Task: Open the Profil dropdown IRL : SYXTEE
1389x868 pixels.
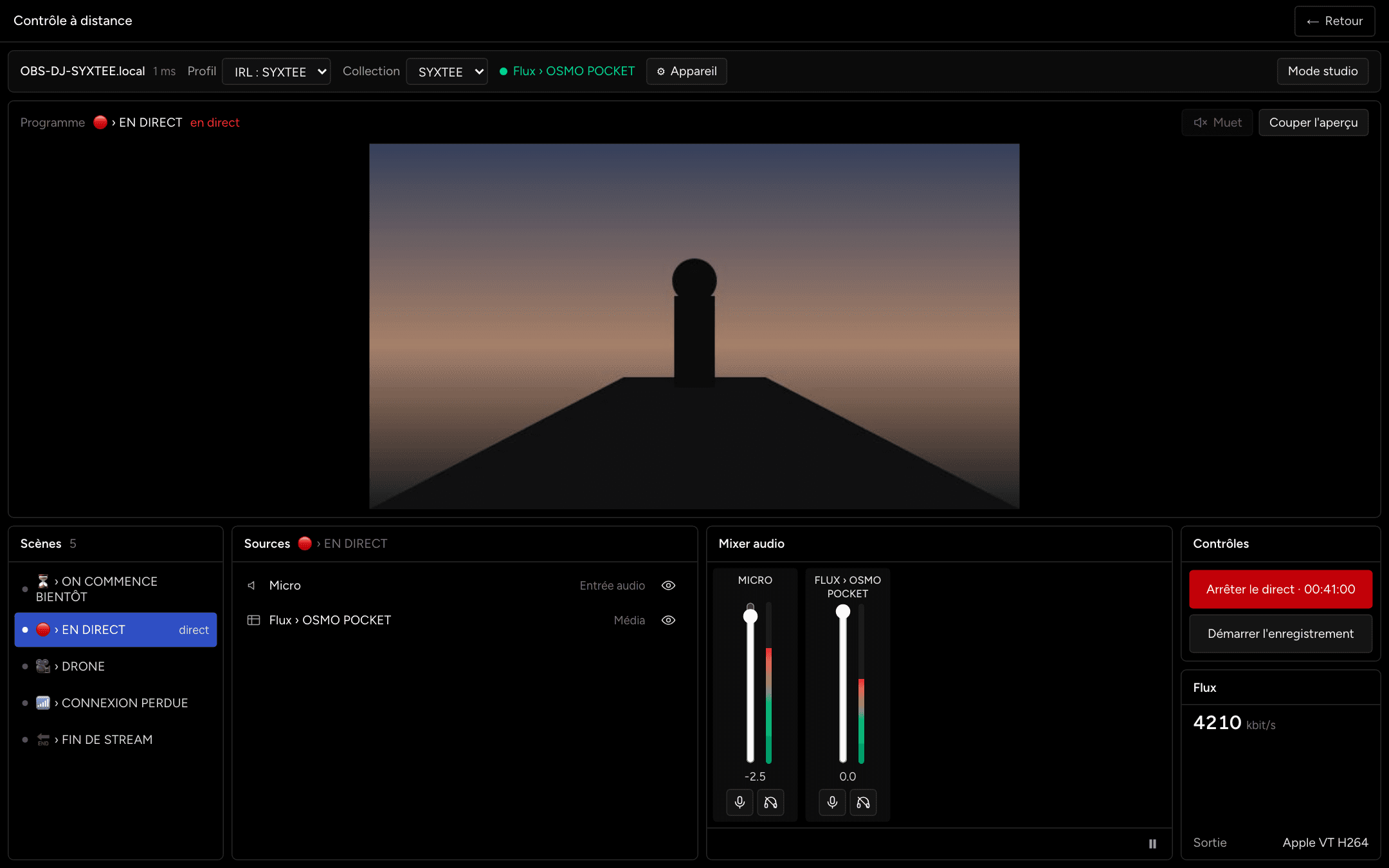Action: (276, 71)
